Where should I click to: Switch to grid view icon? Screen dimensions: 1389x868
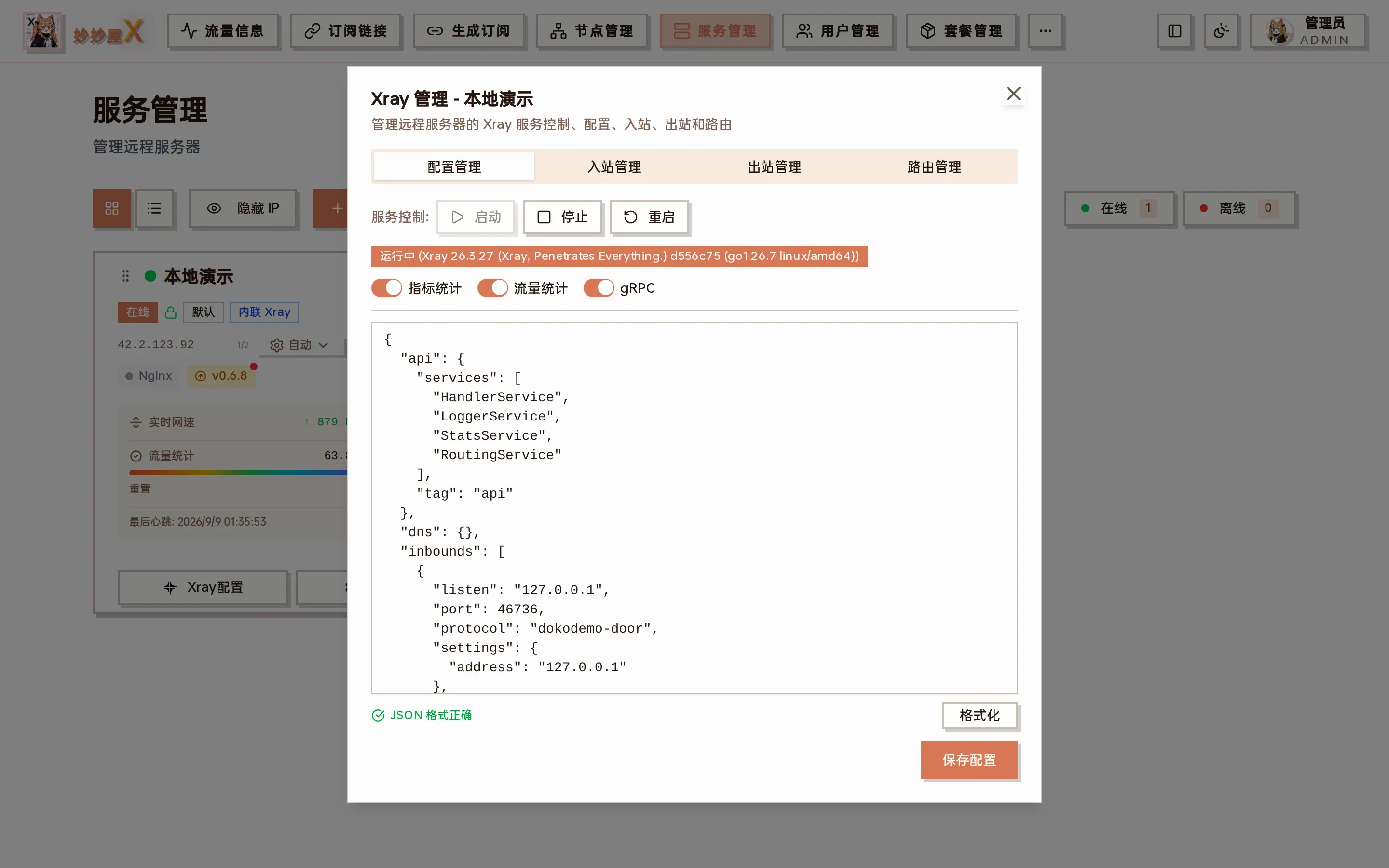coord(112,208)
